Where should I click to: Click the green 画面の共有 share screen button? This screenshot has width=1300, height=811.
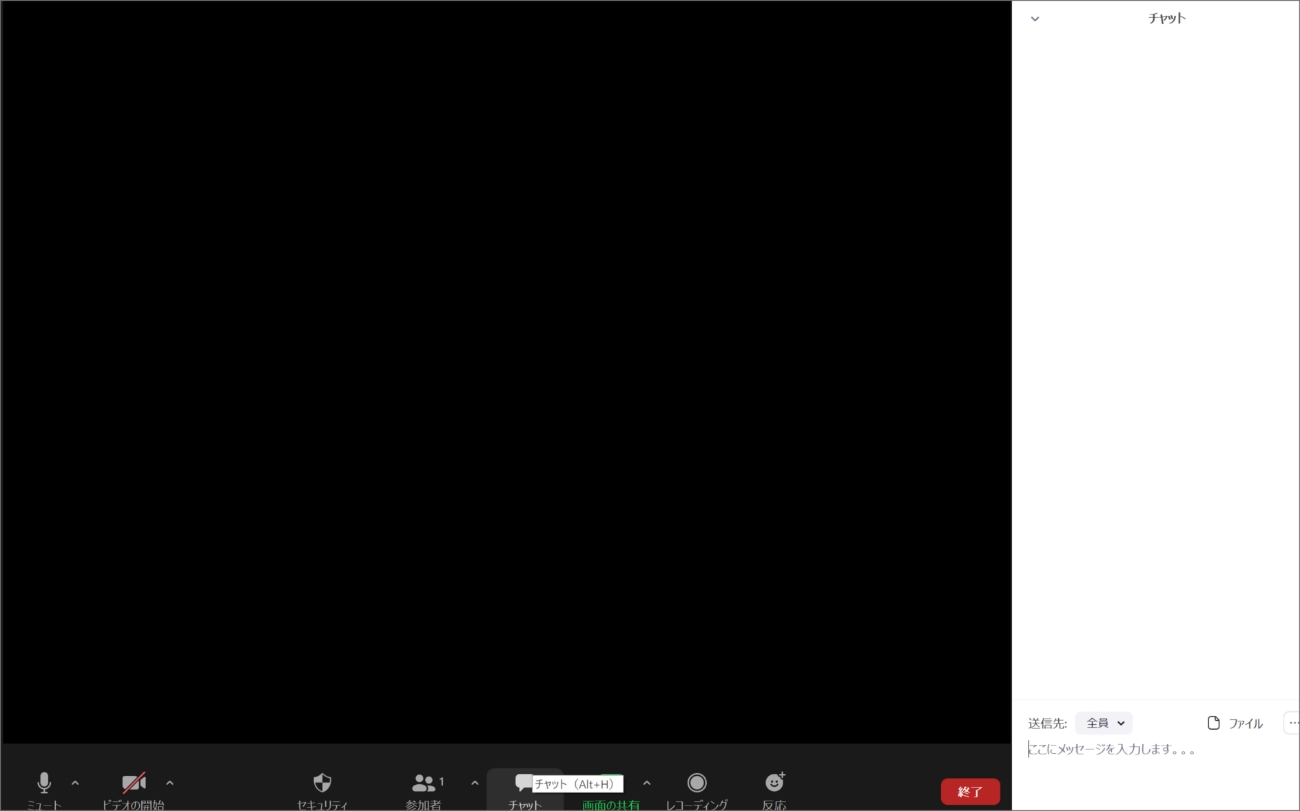click(x=611, y=803)
